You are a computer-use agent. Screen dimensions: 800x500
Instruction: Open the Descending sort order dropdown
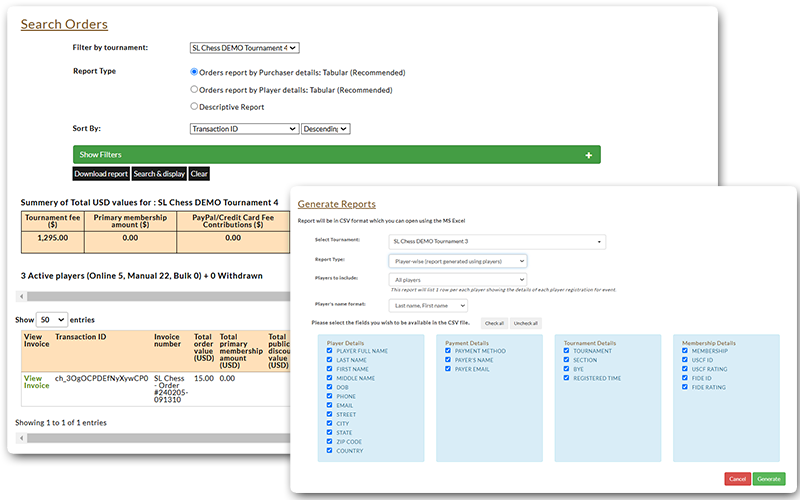(325, 129)
